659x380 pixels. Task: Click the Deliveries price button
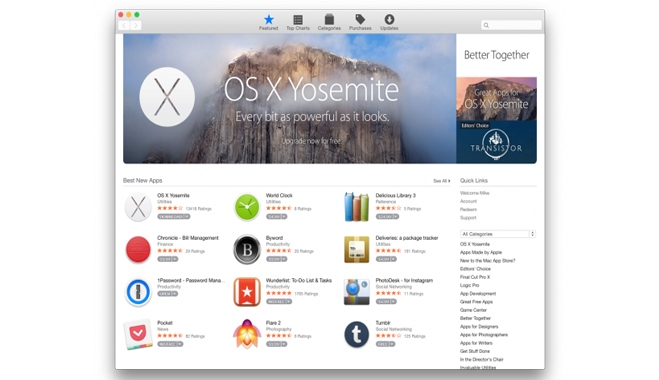(386, 259)
